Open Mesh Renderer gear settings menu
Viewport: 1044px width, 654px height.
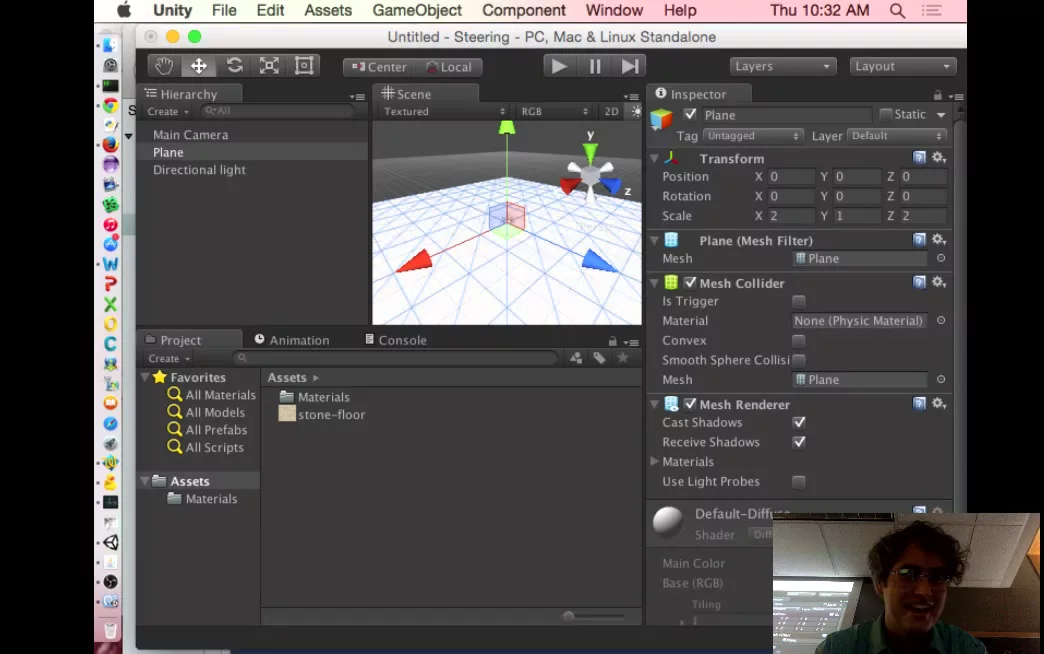(939, 404)
